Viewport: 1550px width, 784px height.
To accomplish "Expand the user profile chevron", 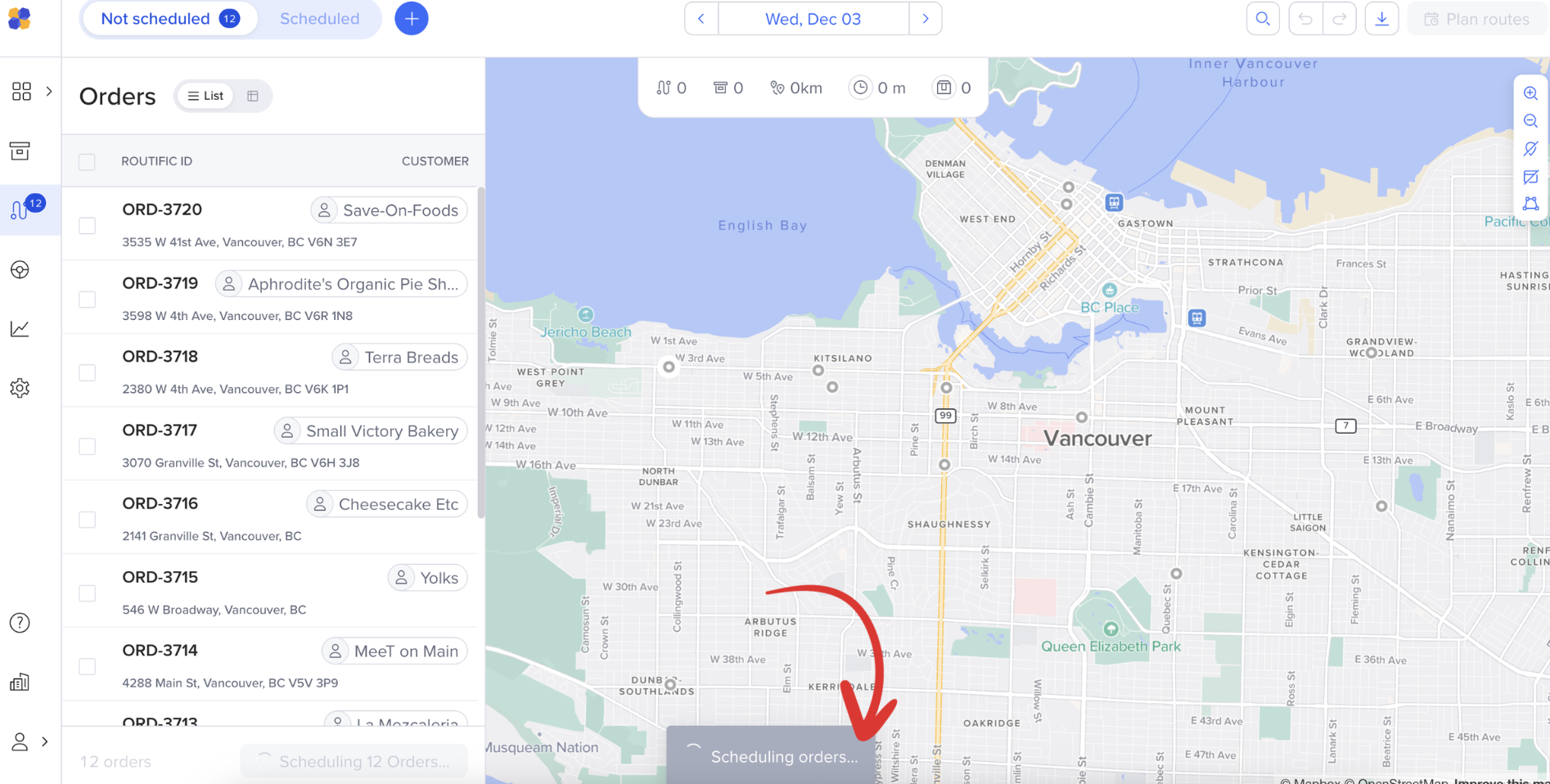I will [45, 742].
